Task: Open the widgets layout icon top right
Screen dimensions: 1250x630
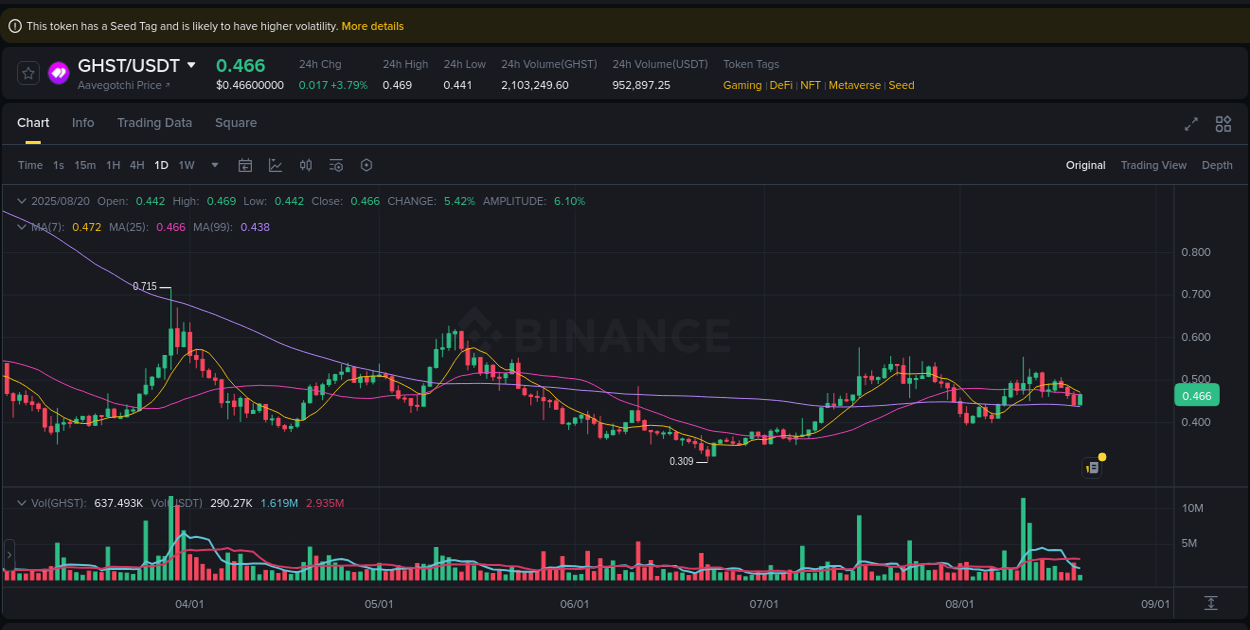Action: (x=1223, y=124)
